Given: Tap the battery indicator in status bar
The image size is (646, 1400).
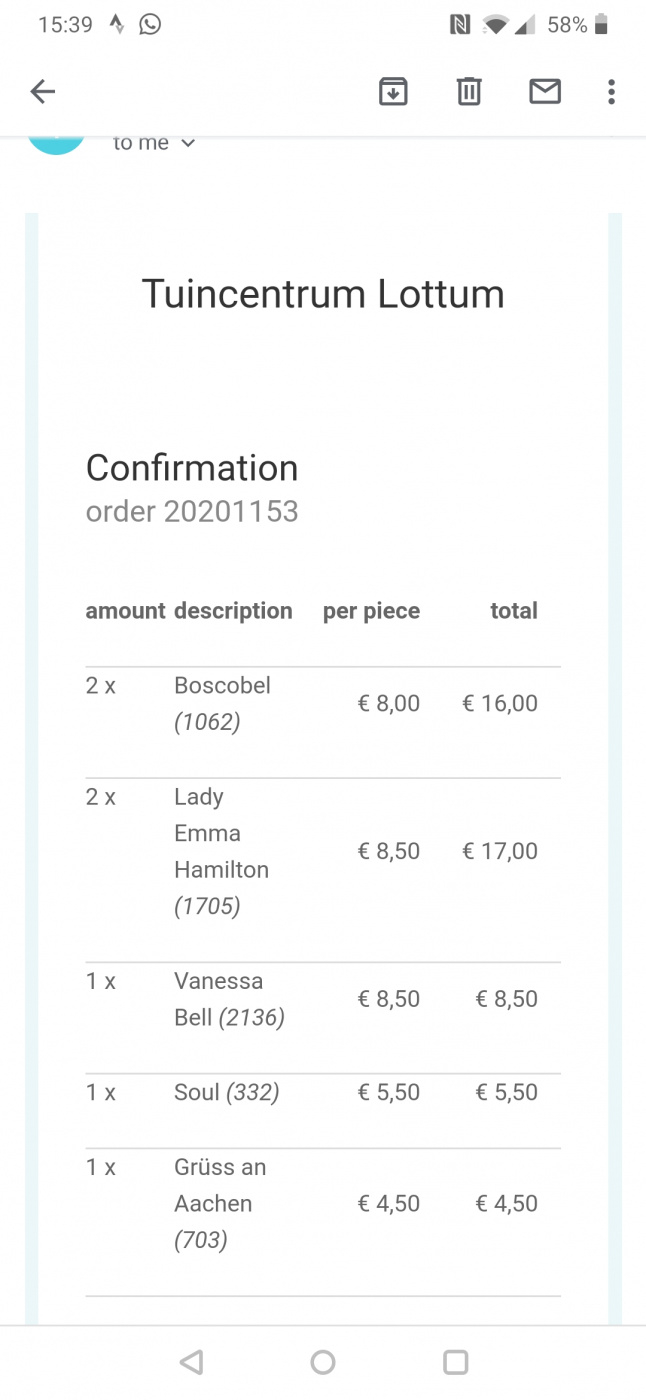Looking at the screenshot, I should pyautogui.click(x=601, y=25).
